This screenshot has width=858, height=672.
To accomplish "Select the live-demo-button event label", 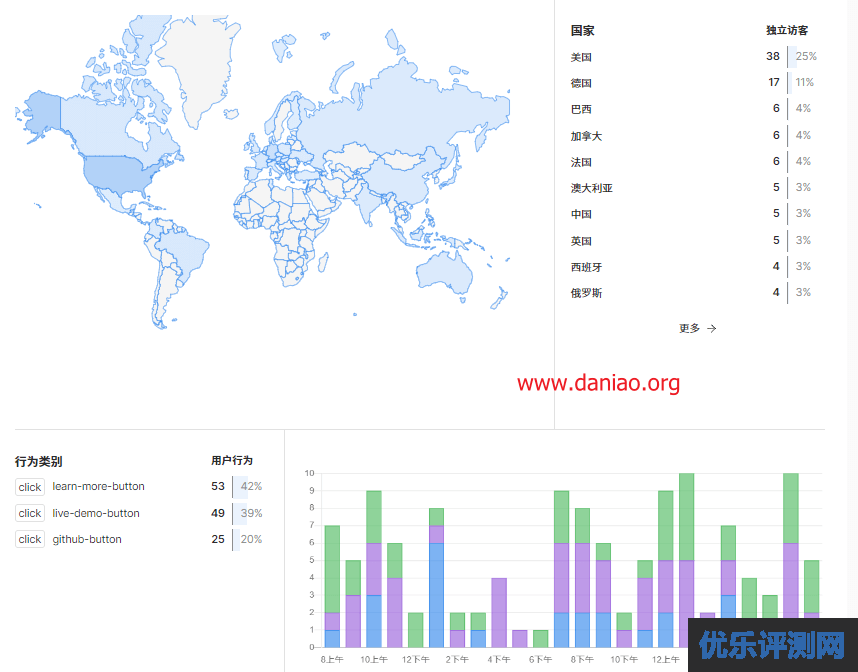I will click(x=96, y=513).
